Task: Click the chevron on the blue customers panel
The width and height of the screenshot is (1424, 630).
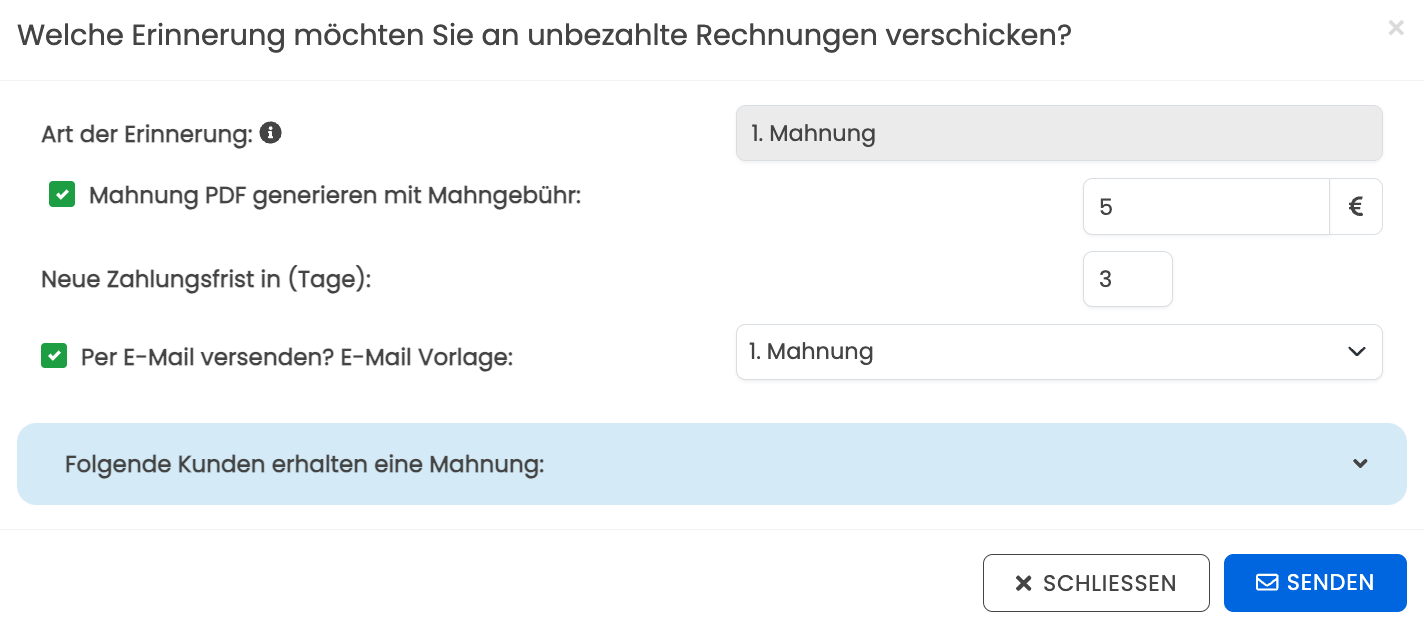Action: [x=1360, y=464]
